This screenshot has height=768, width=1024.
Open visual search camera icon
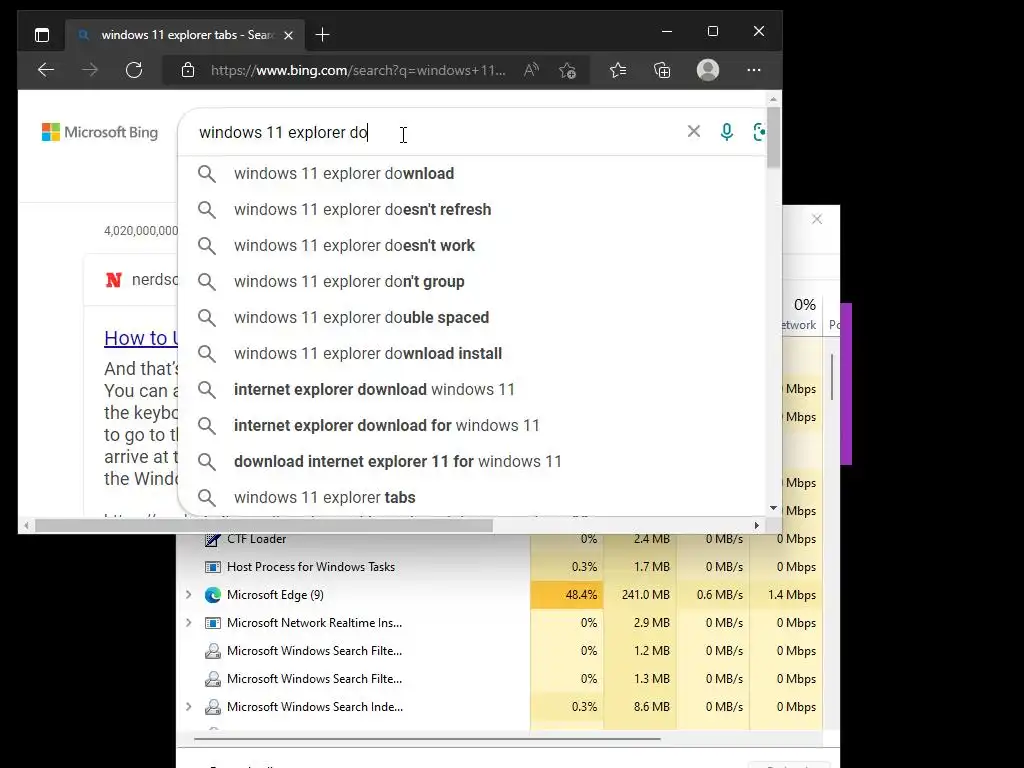point(759,132)
